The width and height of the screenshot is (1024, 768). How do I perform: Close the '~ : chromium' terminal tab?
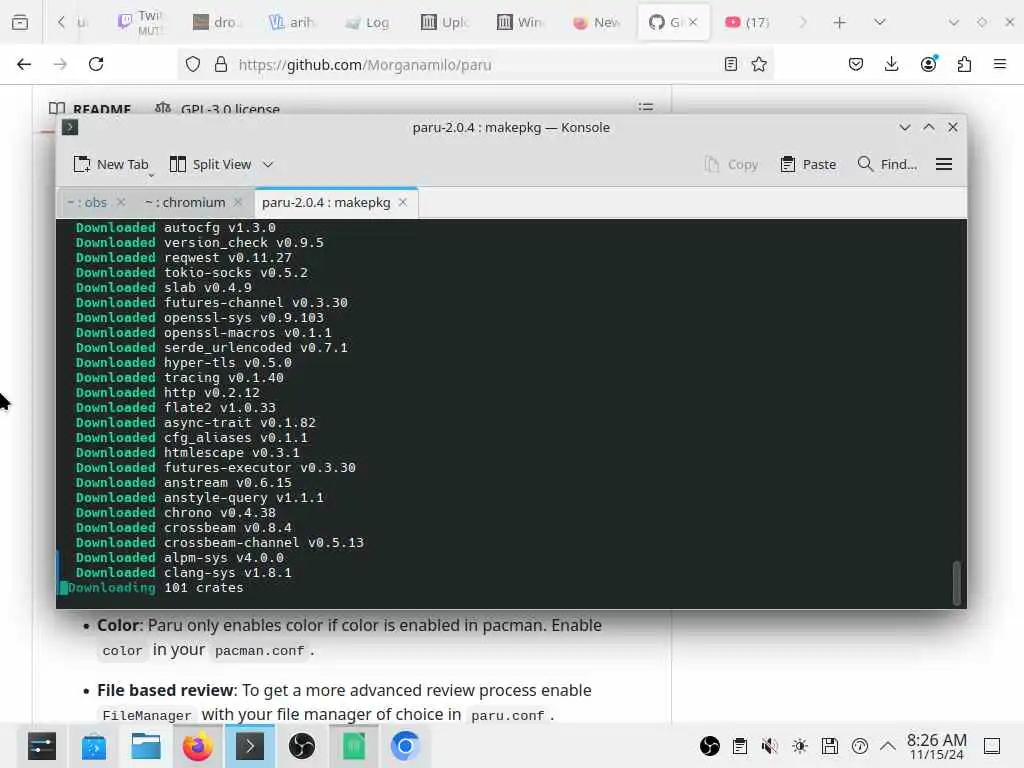(238, 202)
